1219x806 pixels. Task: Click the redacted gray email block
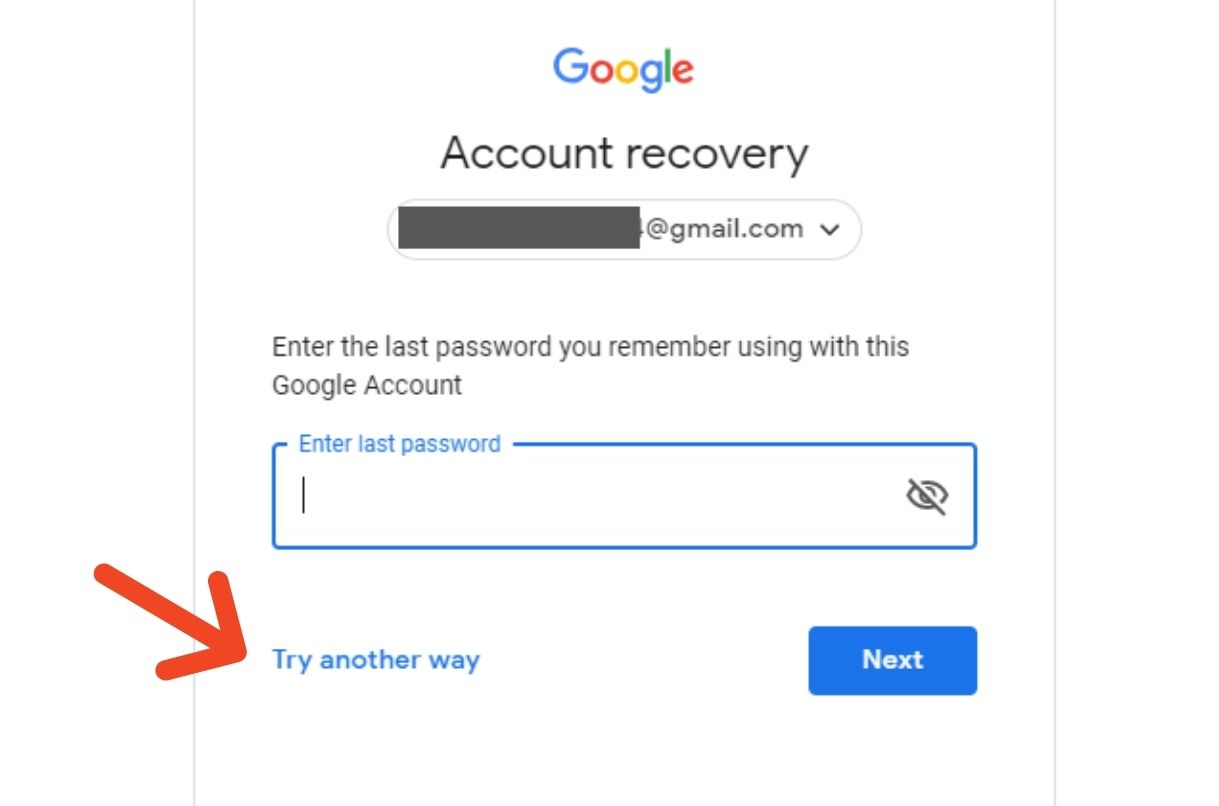(519, 228)
